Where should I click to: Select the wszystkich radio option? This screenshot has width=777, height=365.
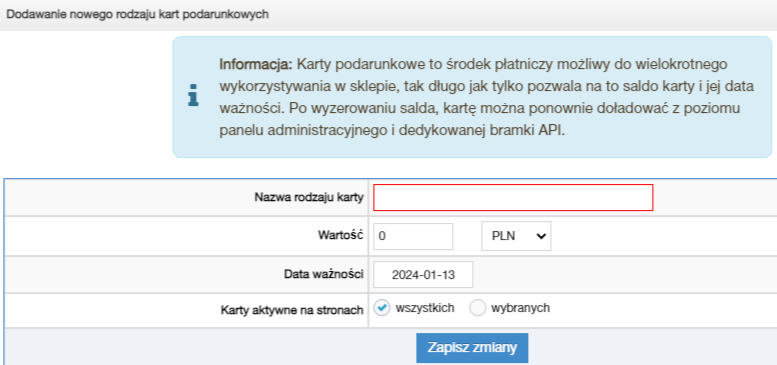click(x=382, y=308)
